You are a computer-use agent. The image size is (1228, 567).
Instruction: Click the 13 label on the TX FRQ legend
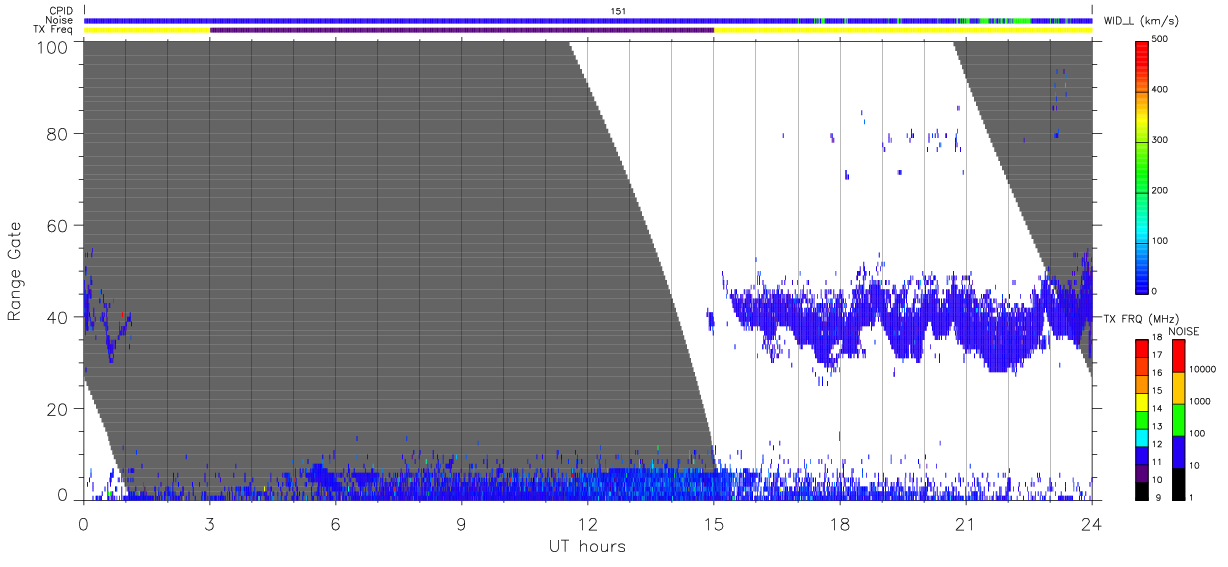coord(1156,426)
